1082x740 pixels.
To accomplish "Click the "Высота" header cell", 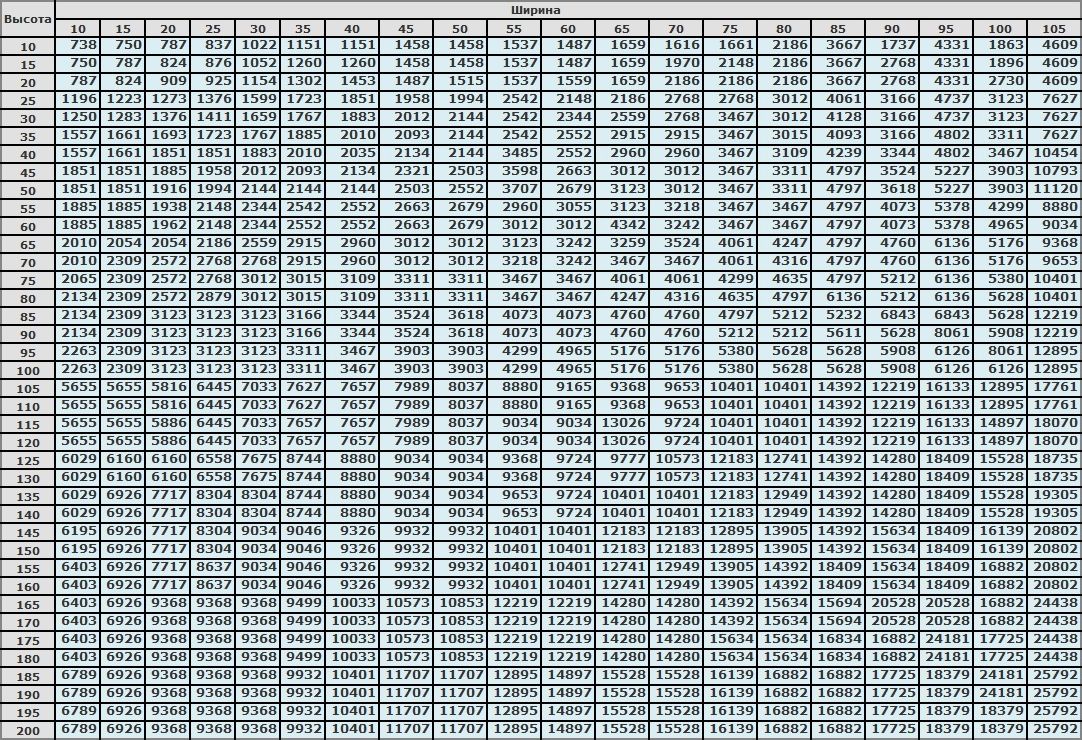I will tap(27, 19).
